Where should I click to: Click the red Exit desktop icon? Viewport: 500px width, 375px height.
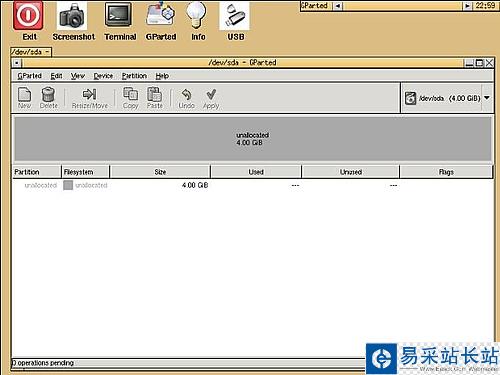pos(28,16)
